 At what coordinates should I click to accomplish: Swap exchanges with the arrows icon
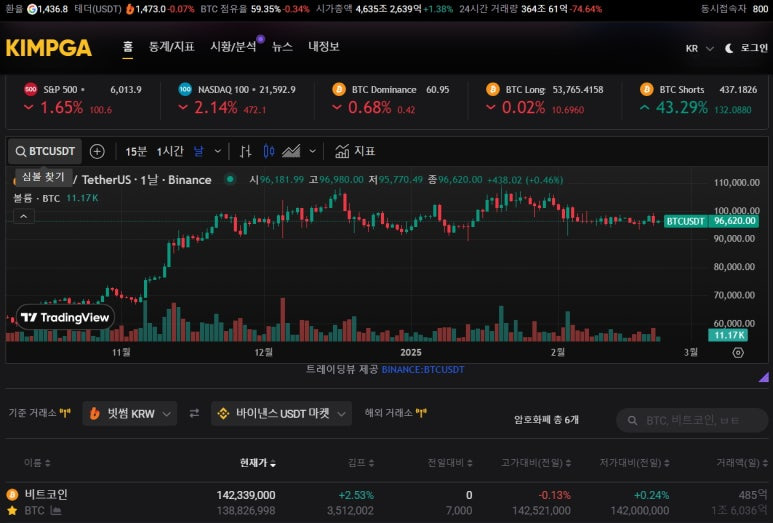pos(194,413)
